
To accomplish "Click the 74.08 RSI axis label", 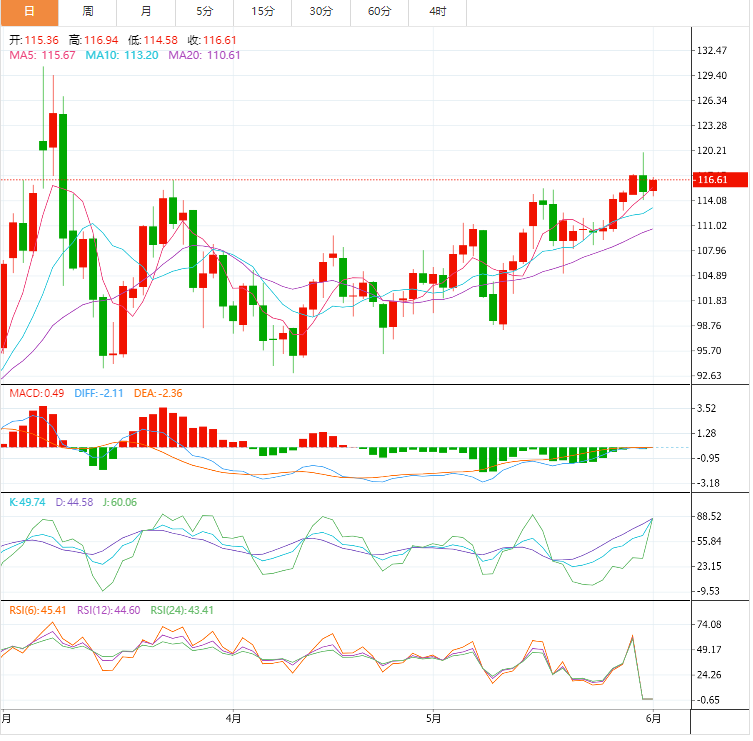I will [x=709, y=624].
